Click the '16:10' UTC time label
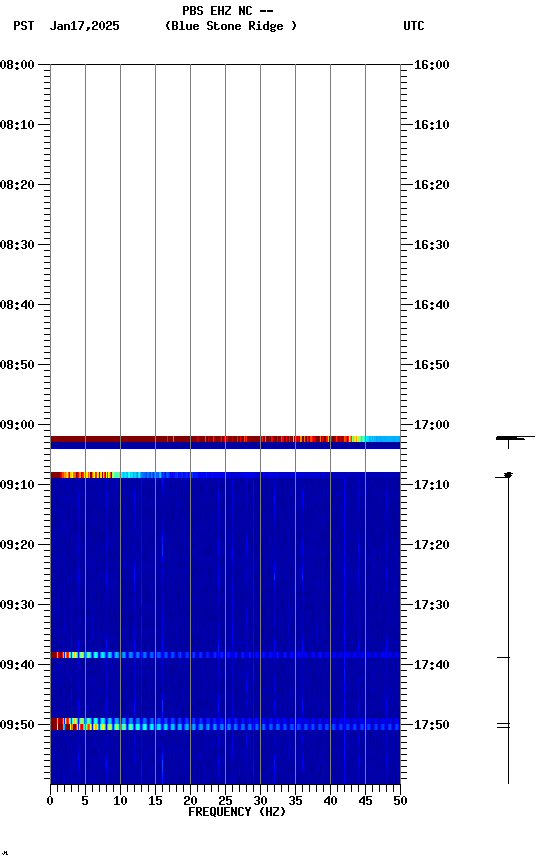The height and width of the screenshot is (864, 552). pos(432,125)
